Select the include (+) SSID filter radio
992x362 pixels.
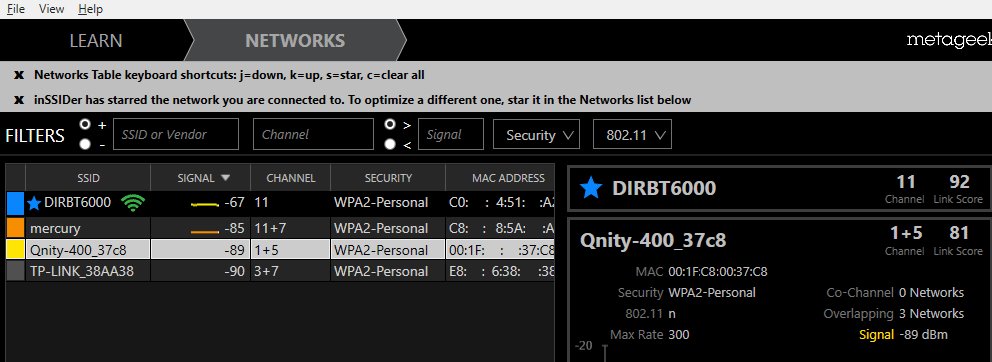coord(85,124)
